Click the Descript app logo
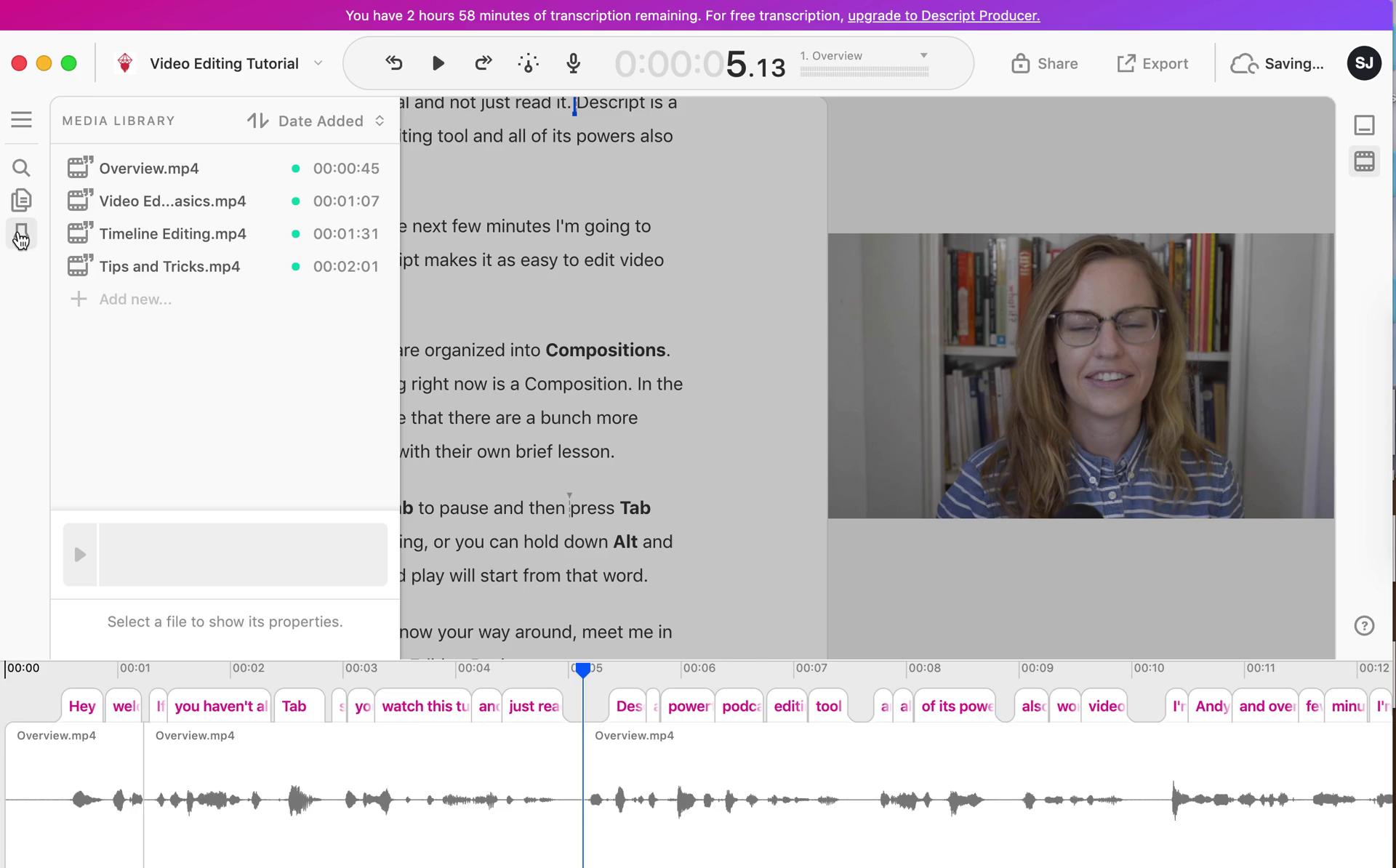The height and width of the screenshot is (868, 1396). click(125, 63)
